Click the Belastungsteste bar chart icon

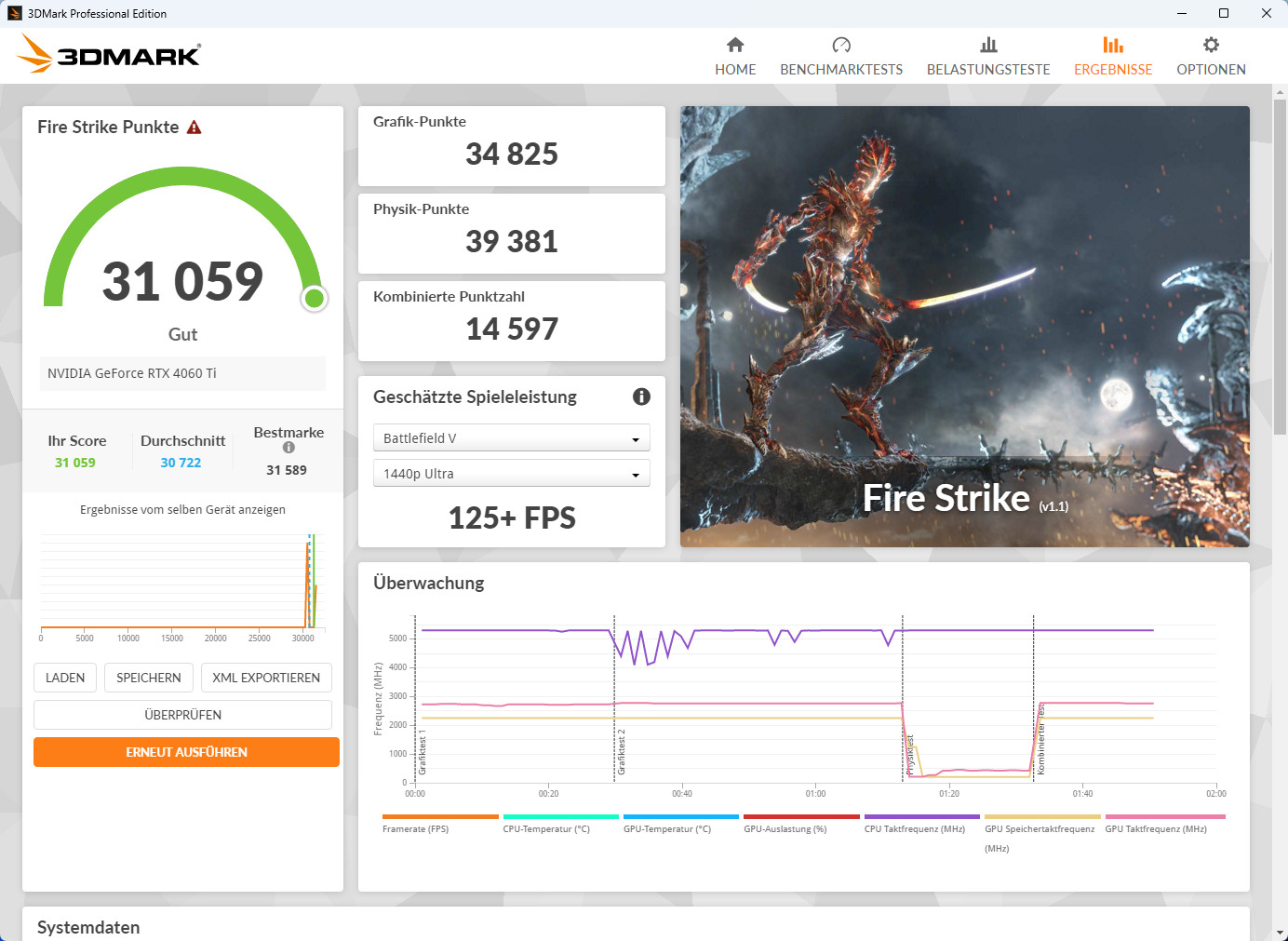987,44
